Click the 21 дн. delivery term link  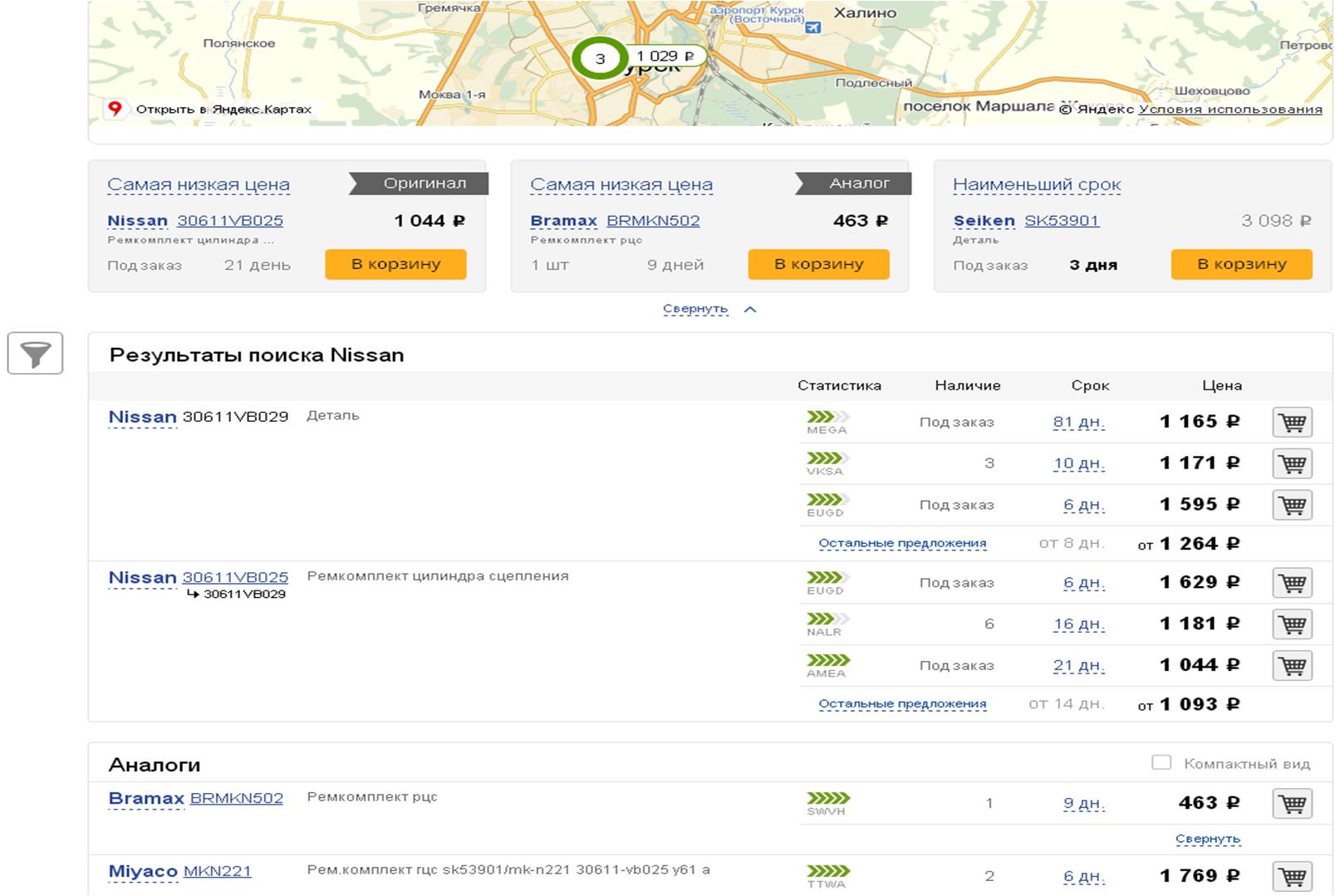pos(1078,665)
